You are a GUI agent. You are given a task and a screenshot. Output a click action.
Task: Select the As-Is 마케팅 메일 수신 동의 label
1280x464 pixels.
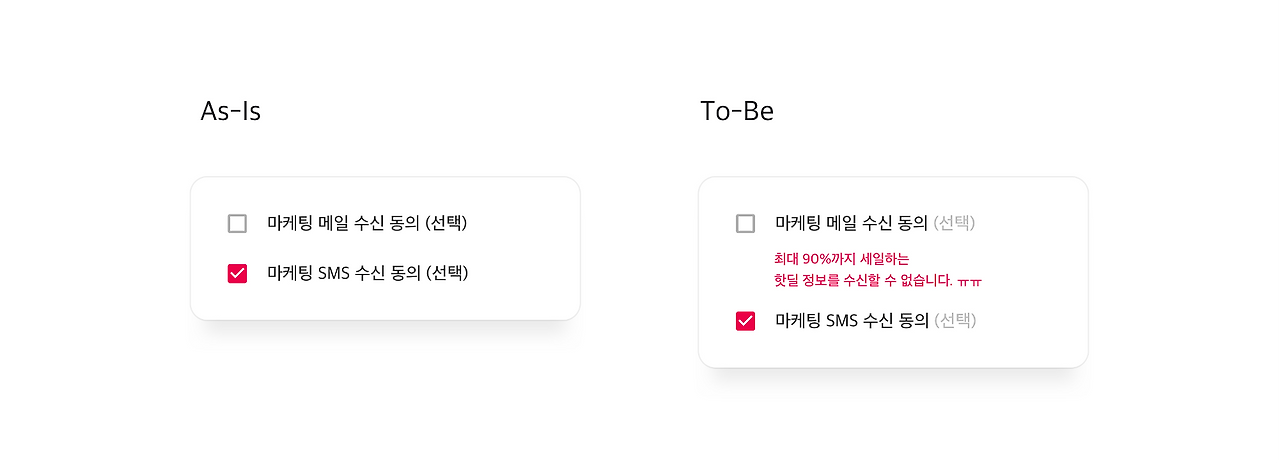click(x=344, y=223)
